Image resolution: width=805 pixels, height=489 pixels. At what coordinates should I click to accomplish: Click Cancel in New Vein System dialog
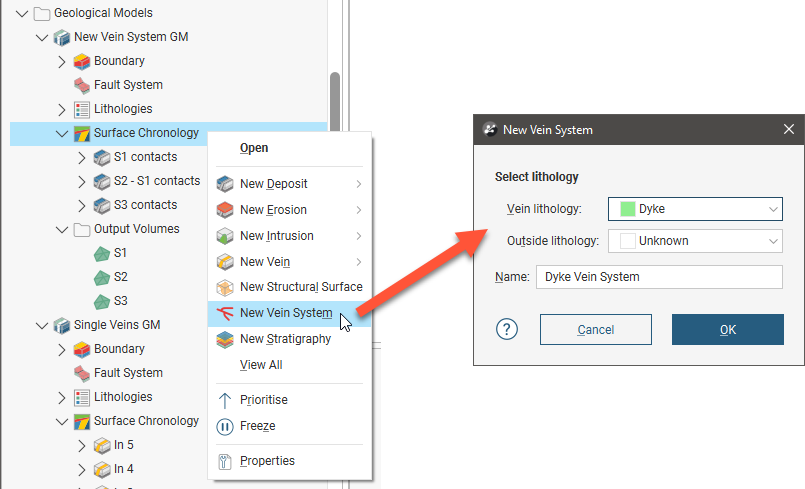pos(596,329)
